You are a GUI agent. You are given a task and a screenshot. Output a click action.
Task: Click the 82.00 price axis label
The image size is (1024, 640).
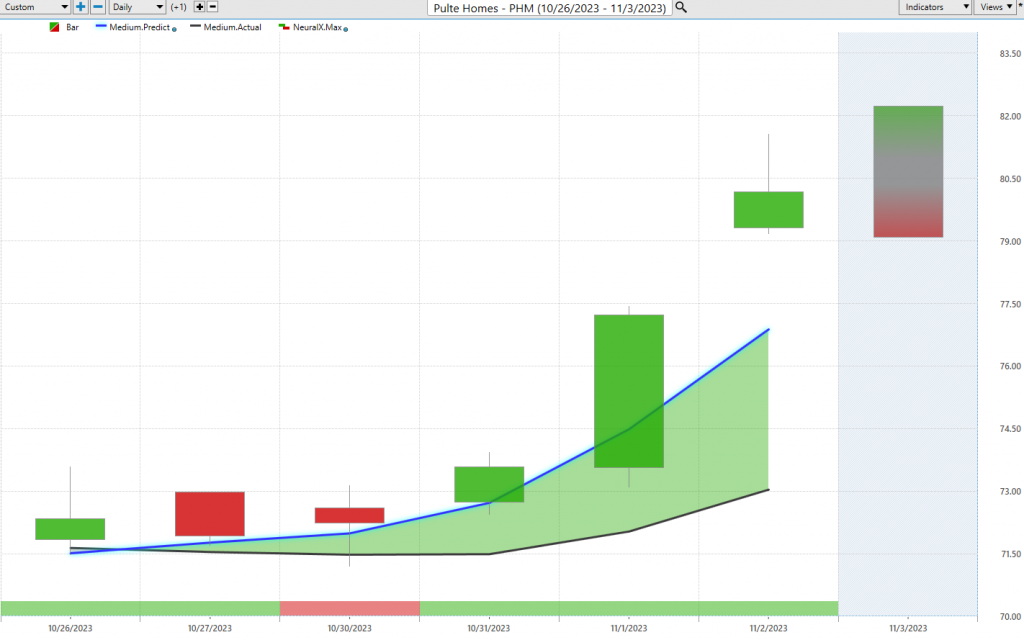point(1010,116)
